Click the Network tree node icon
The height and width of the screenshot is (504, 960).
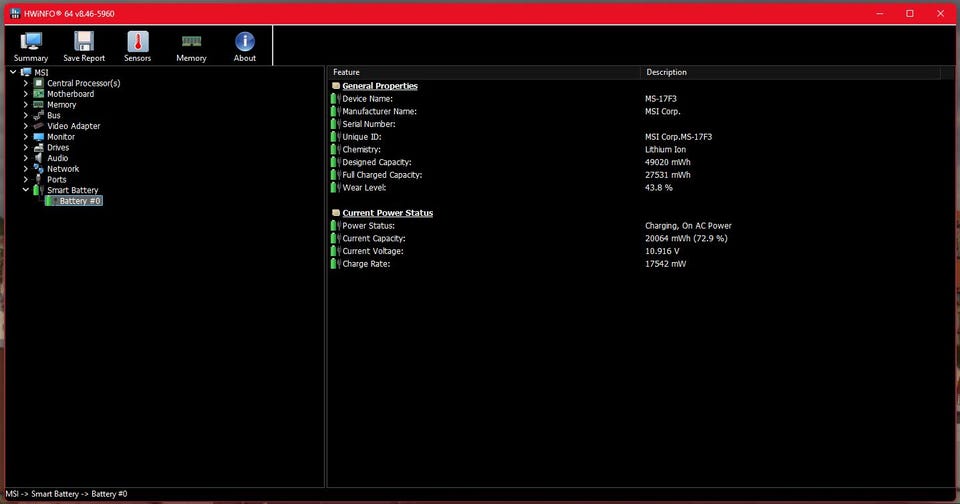point(39,168)
